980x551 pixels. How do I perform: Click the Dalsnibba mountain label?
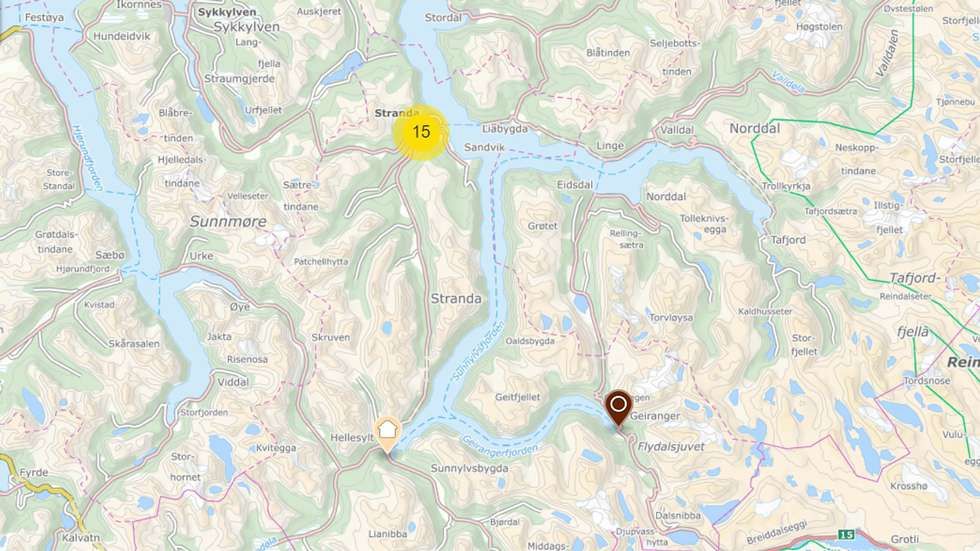click(678, 515)
